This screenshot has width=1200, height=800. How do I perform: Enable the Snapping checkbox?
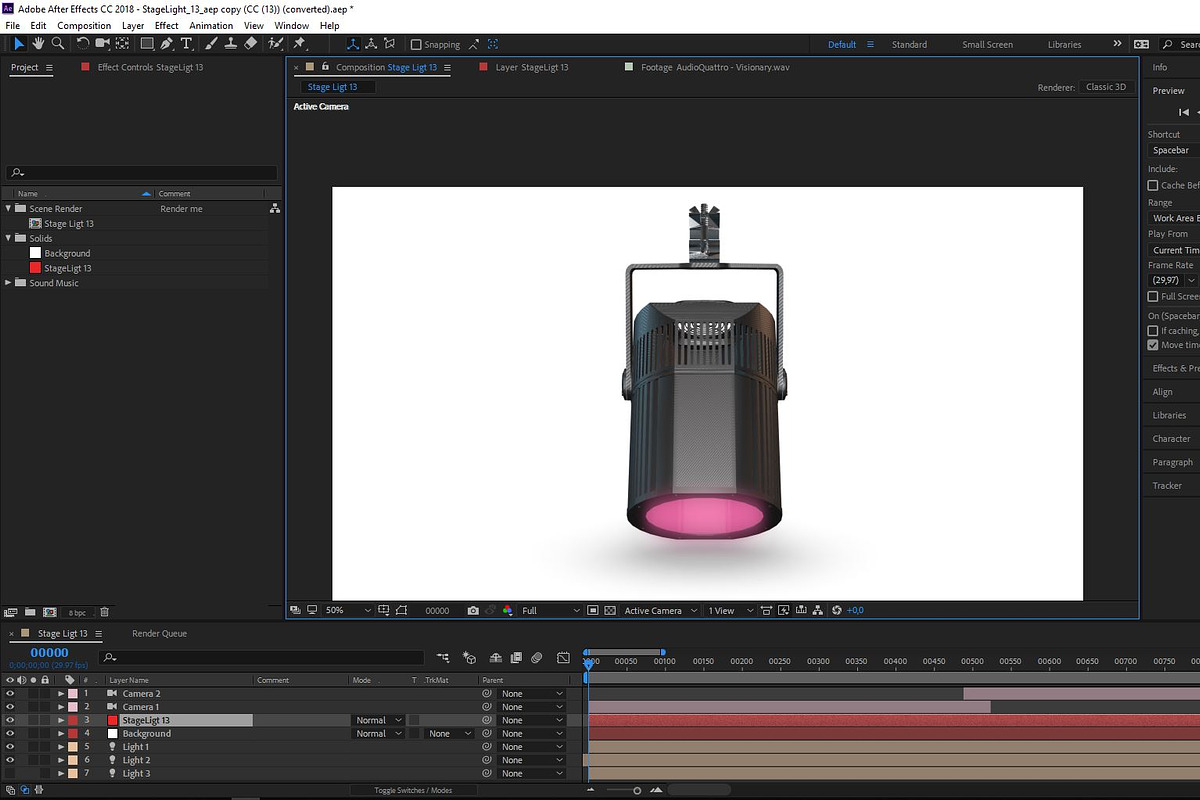tap(417, 45)
